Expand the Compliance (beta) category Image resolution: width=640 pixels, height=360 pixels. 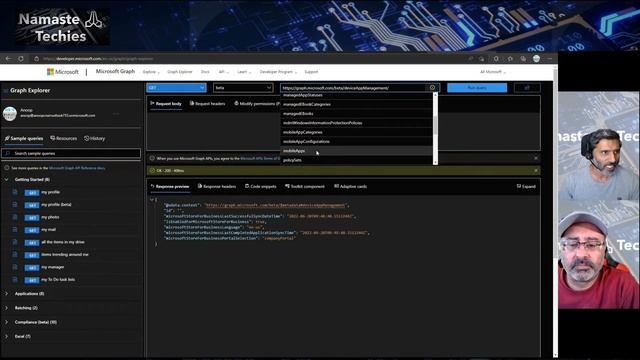coord(6,322)
